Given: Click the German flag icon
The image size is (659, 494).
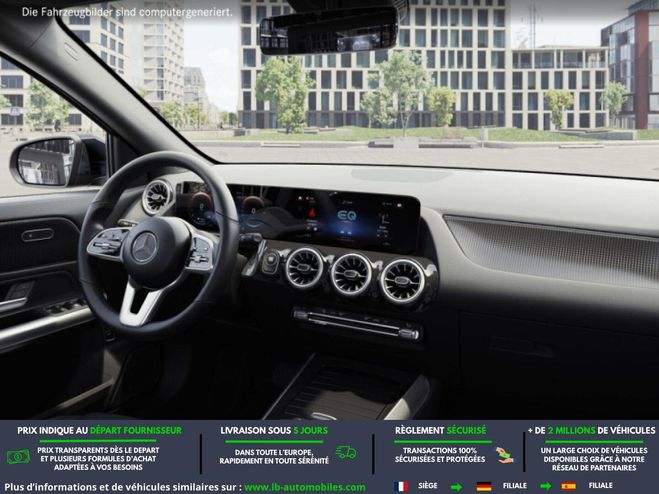Looking at the screenshot, I should click(x=484, y=486).
